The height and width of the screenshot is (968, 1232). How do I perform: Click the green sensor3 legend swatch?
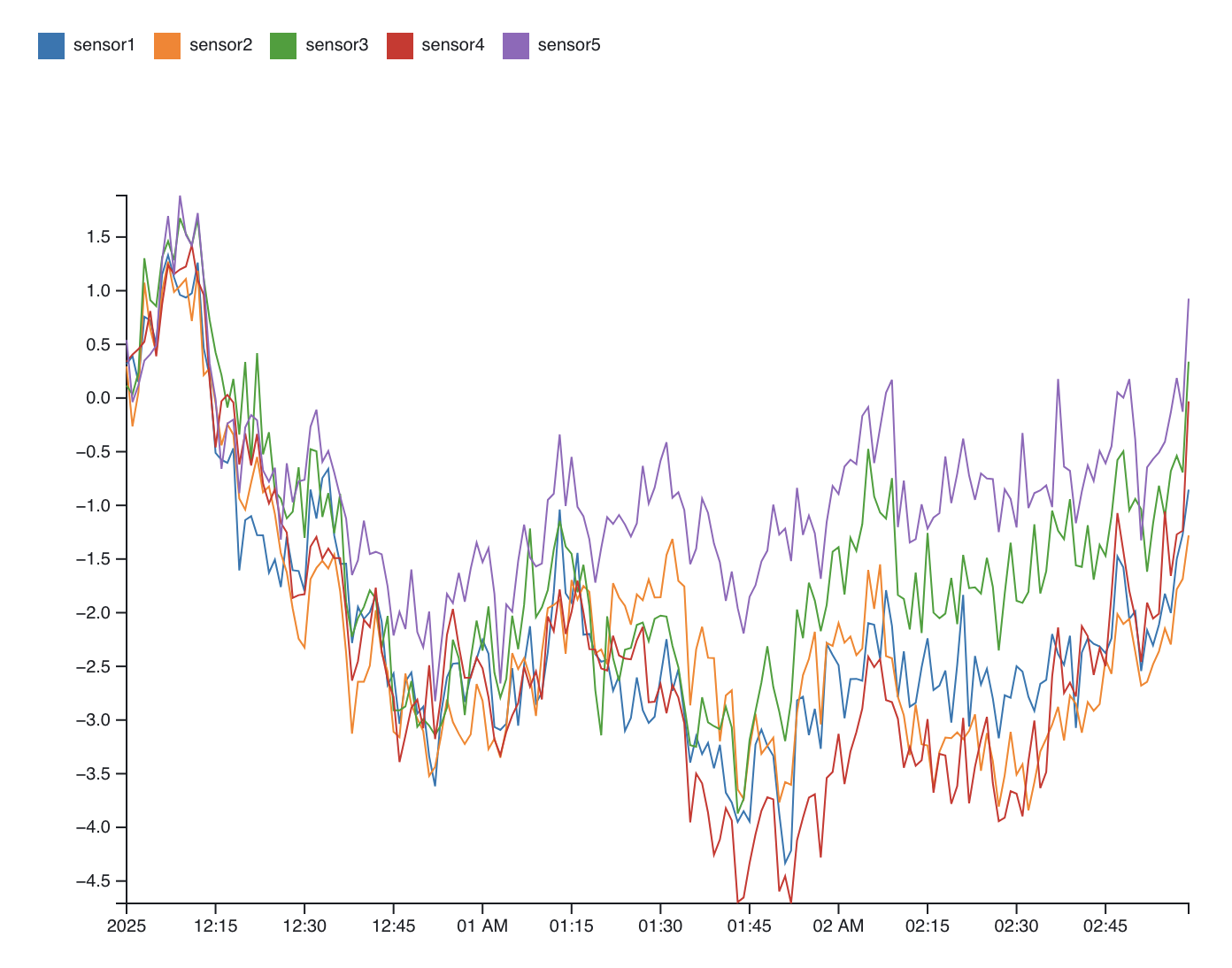(283, 46)
